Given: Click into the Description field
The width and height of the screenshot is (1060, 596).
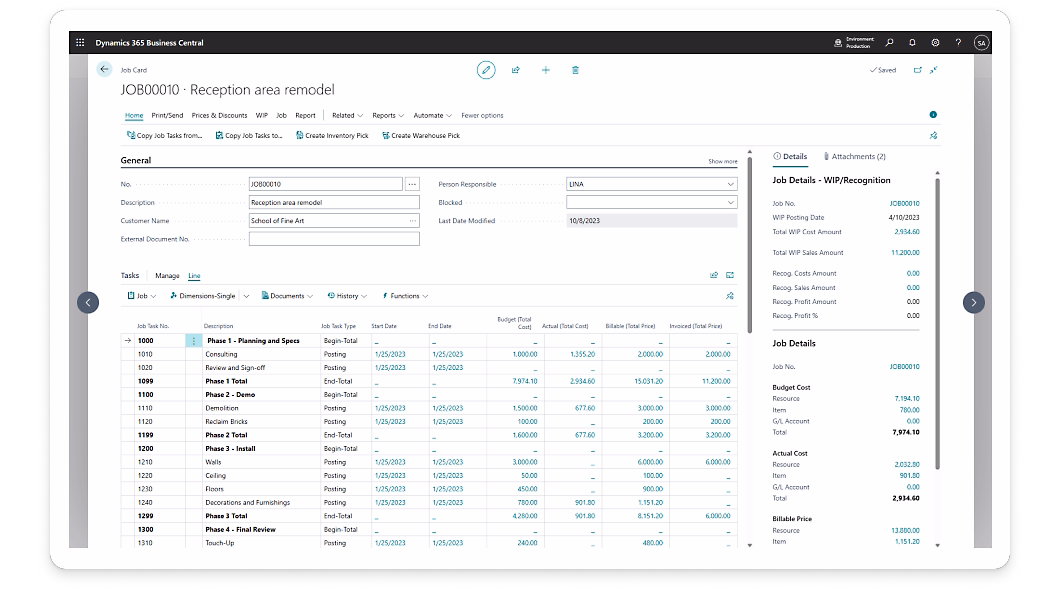Looking at the screenshot, I should point(334,202).
